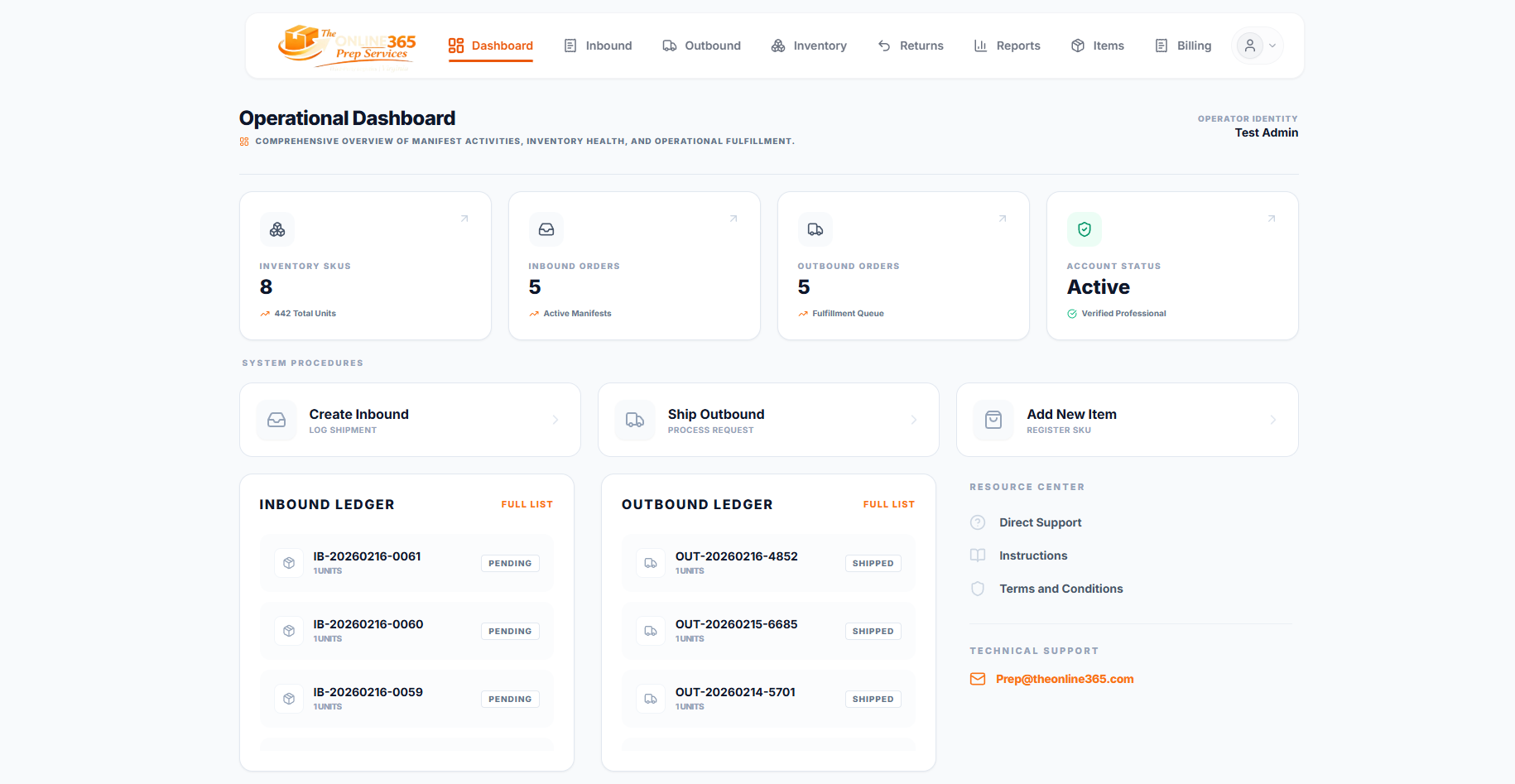Viewport: 1515px width, 784px height.
Task: Open the Reports nav tab
Action: pyautogui.click(x=1007, y=46)
